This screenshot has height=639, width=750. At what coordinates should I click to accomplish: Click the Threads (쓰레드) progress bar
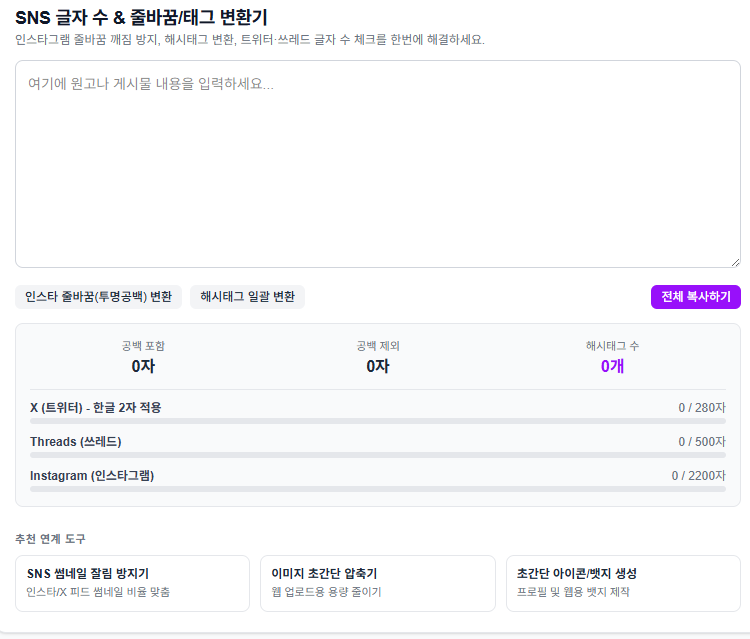pos(378,455)
